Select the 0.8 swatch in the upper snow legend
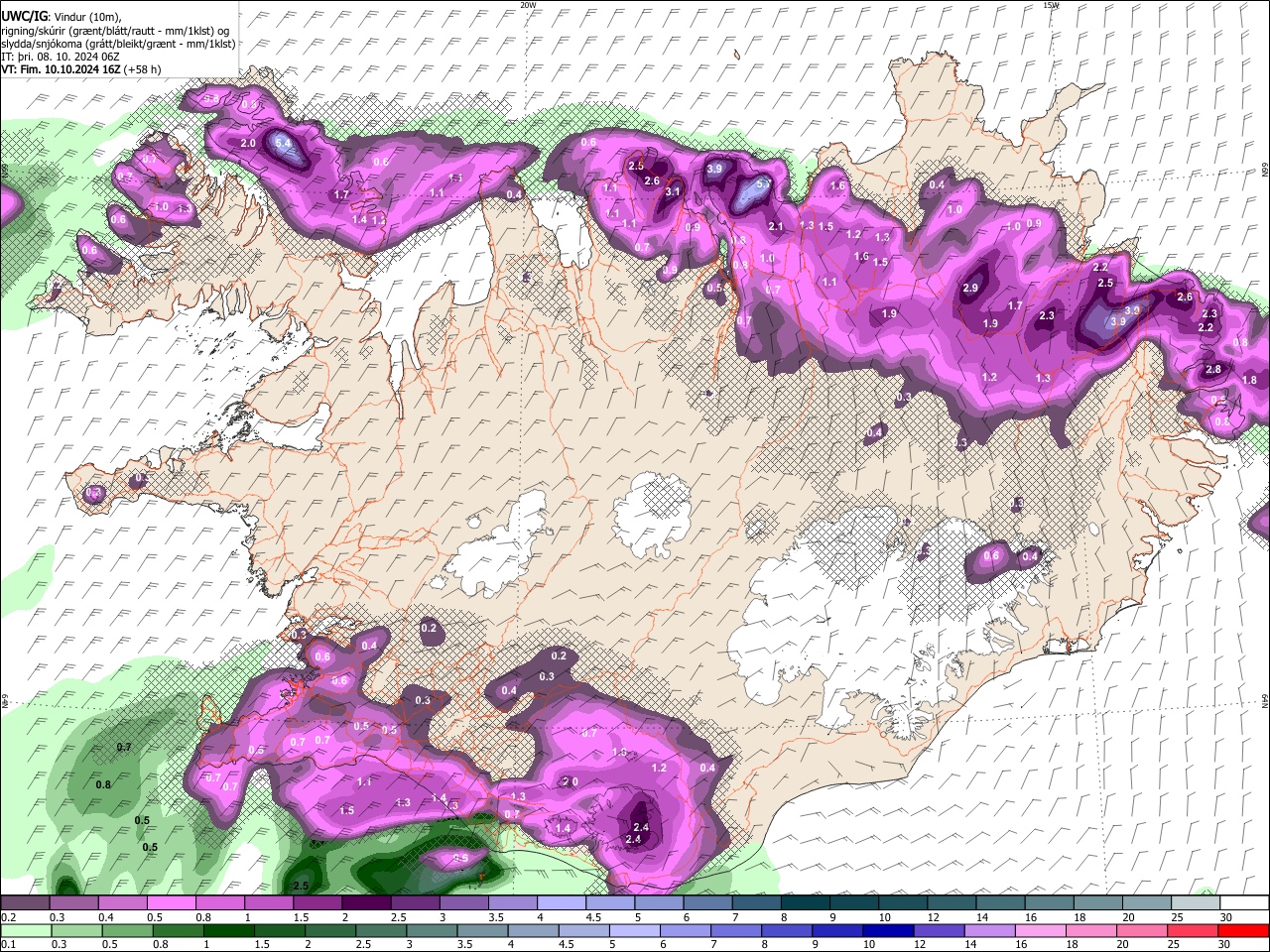 pos(219,903)
